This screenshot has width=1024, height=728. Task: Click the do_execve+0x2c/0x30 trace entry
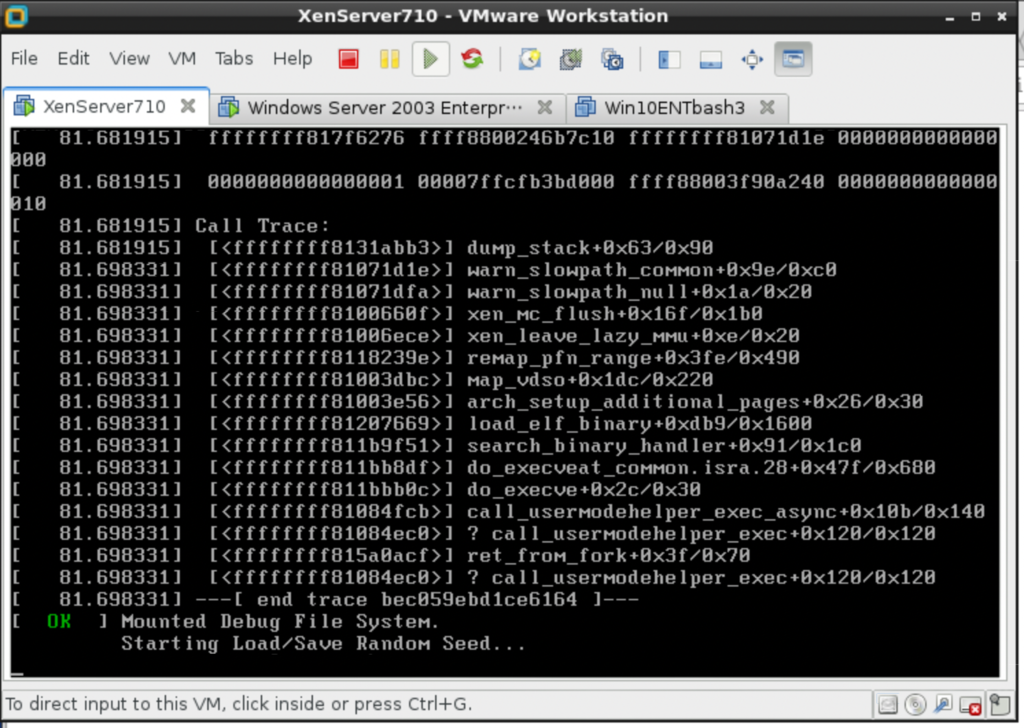point(584,490)
